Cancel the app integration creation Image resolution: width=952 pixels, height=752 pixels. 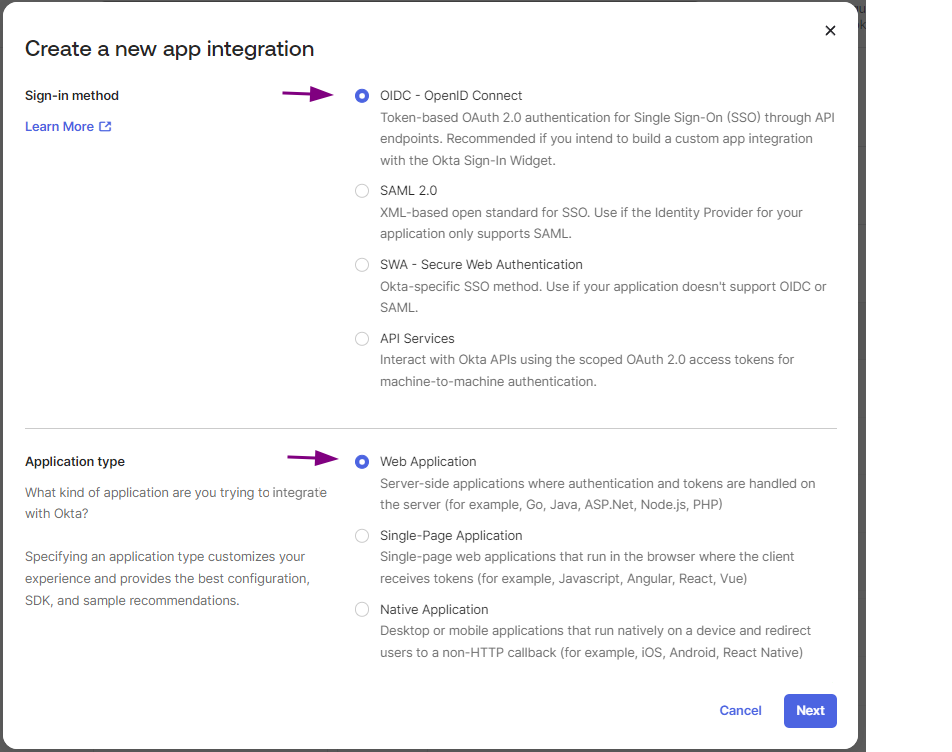[x=740, y=710]
